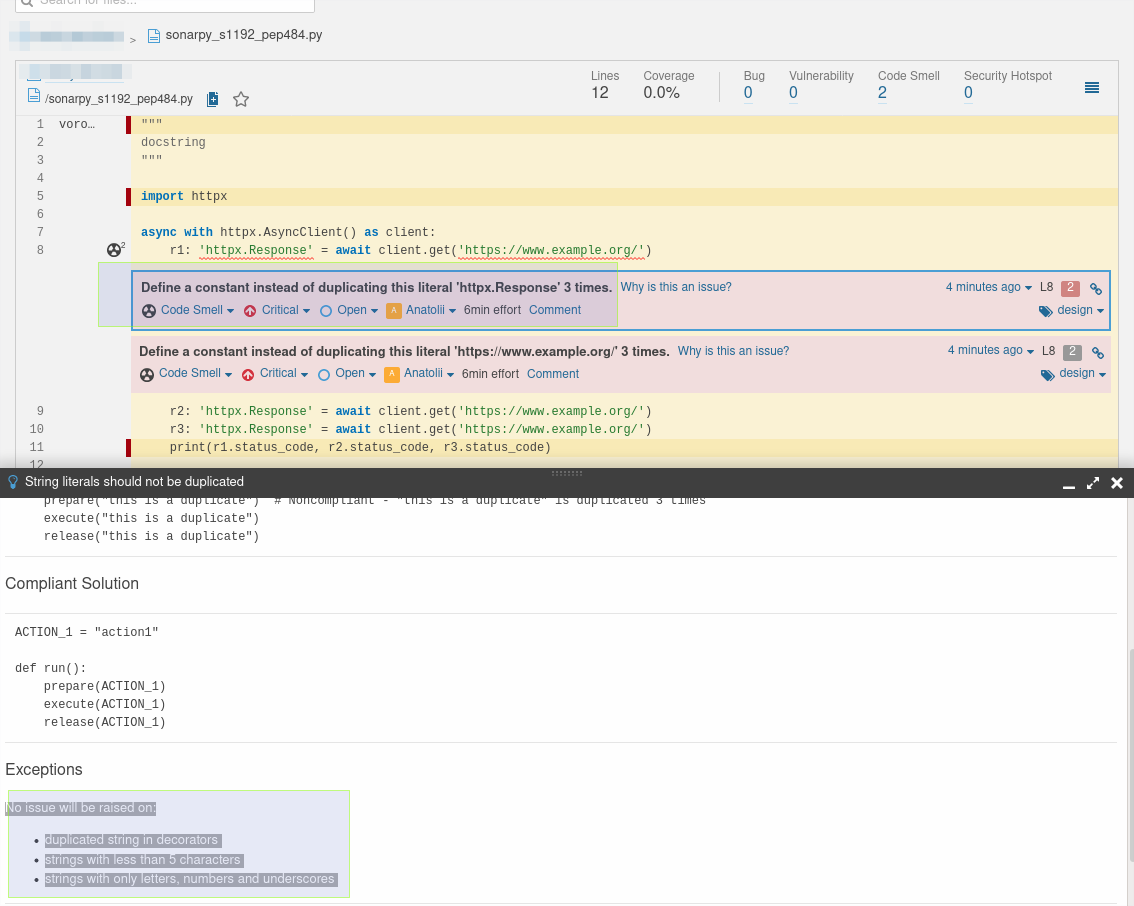Open the Vulnerability count 0 link
Screen dimensions: 1134x906
pyautogui.click(x=793, y=93)
